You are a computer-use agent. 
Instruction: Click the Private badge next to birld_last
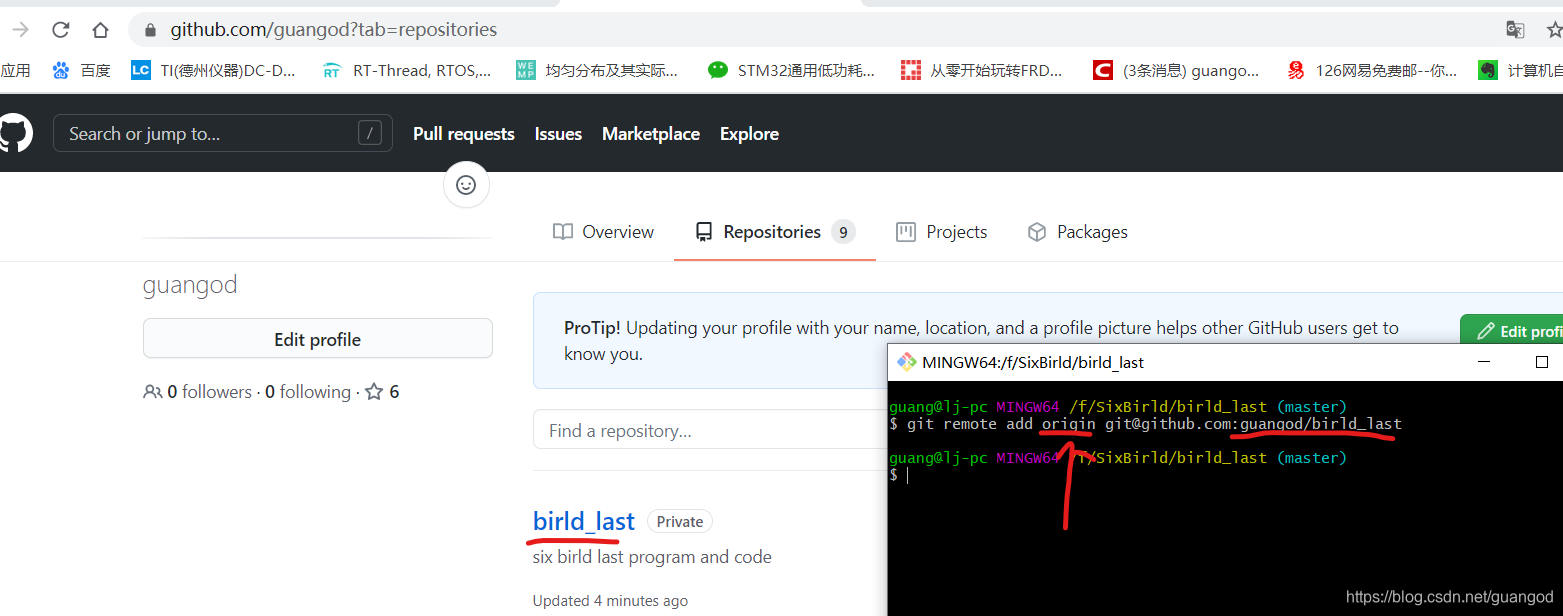point(680,522)
